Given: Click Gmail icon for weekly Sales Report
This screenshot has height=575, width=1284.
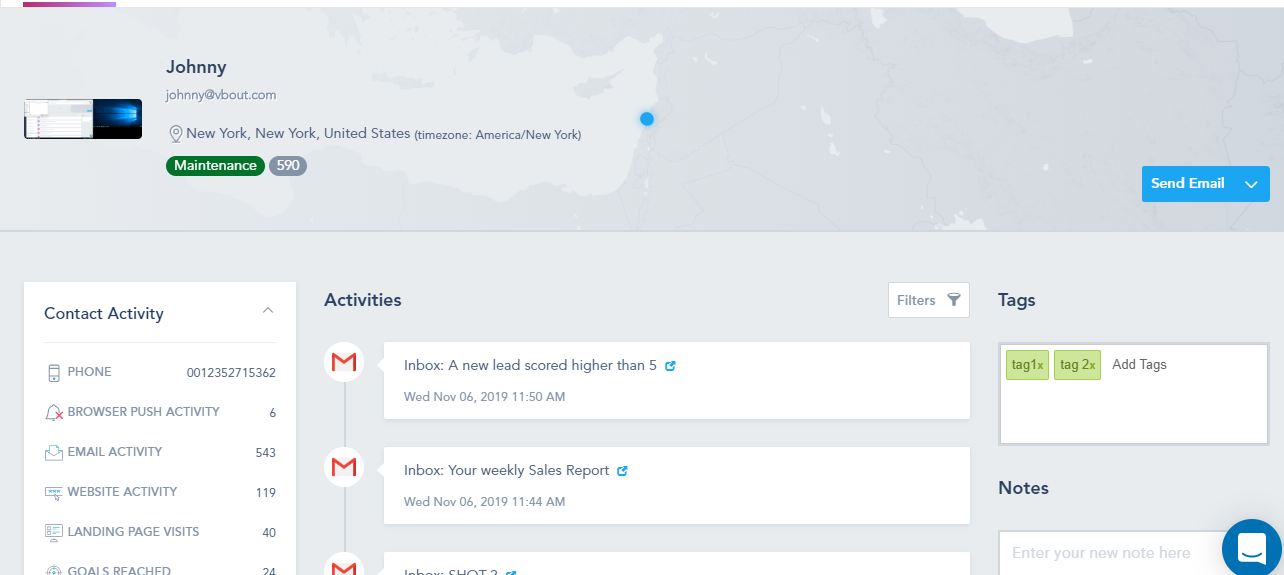Looking at the screenshot, I should click(344, 467).
